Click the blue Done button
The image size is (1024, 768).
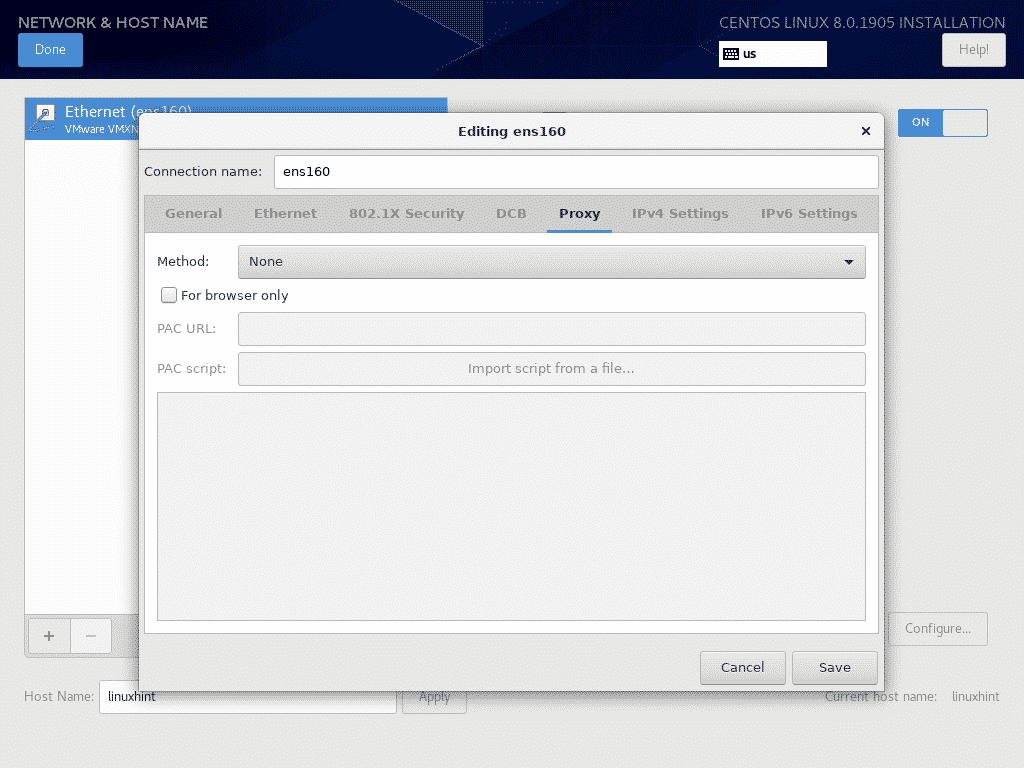point(50,50)
